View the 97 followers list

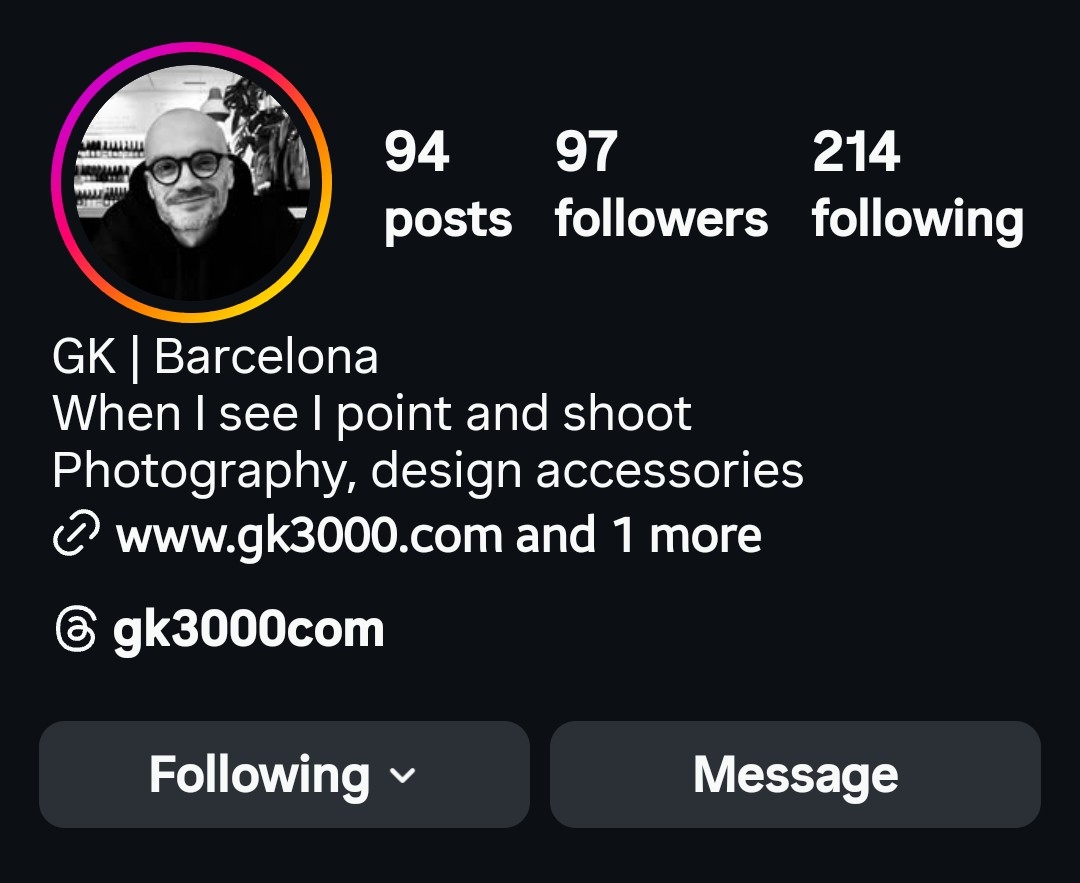[661, 184]
